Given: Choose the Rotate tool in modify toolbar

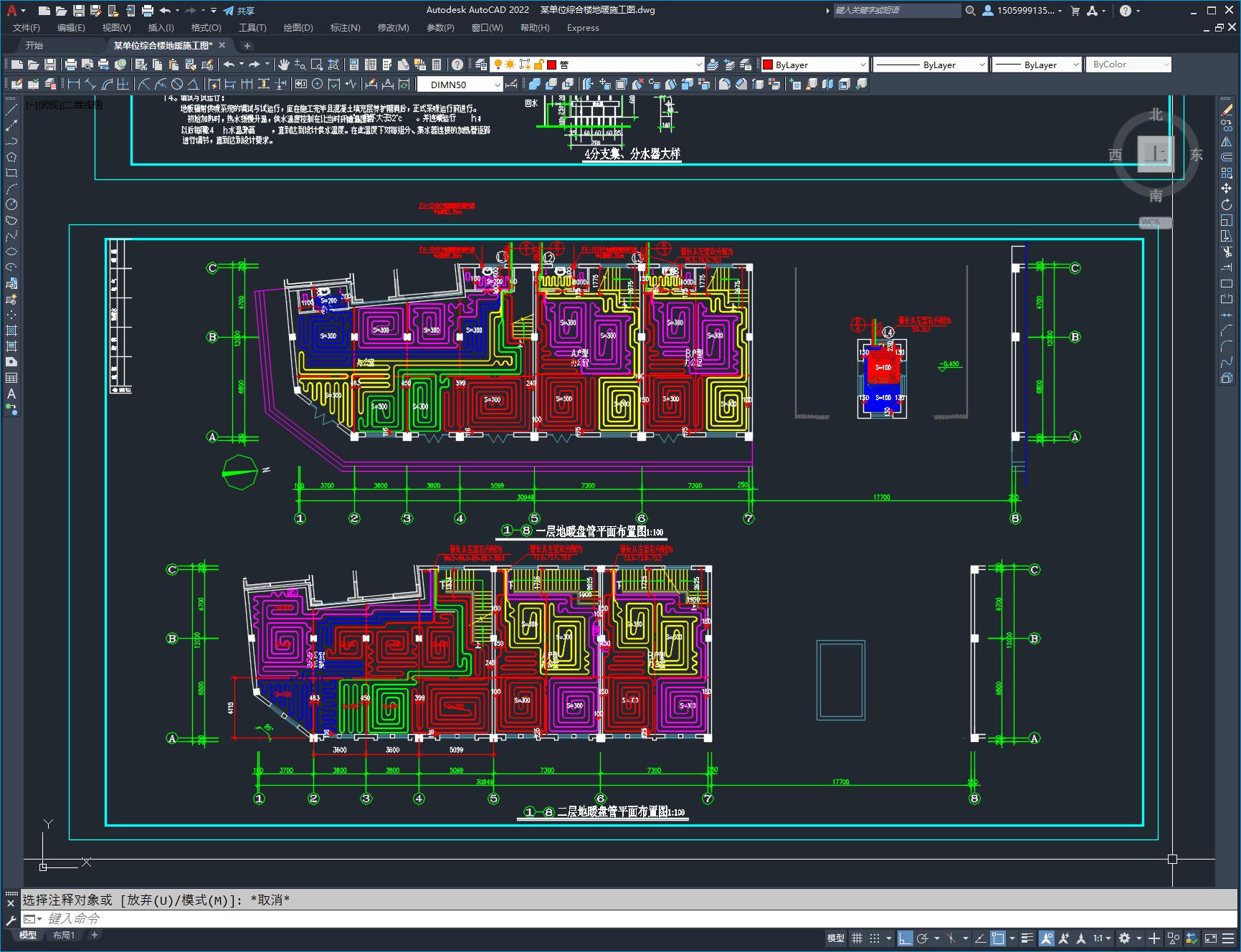Looking at the screenshot, I should [1227, 204].
